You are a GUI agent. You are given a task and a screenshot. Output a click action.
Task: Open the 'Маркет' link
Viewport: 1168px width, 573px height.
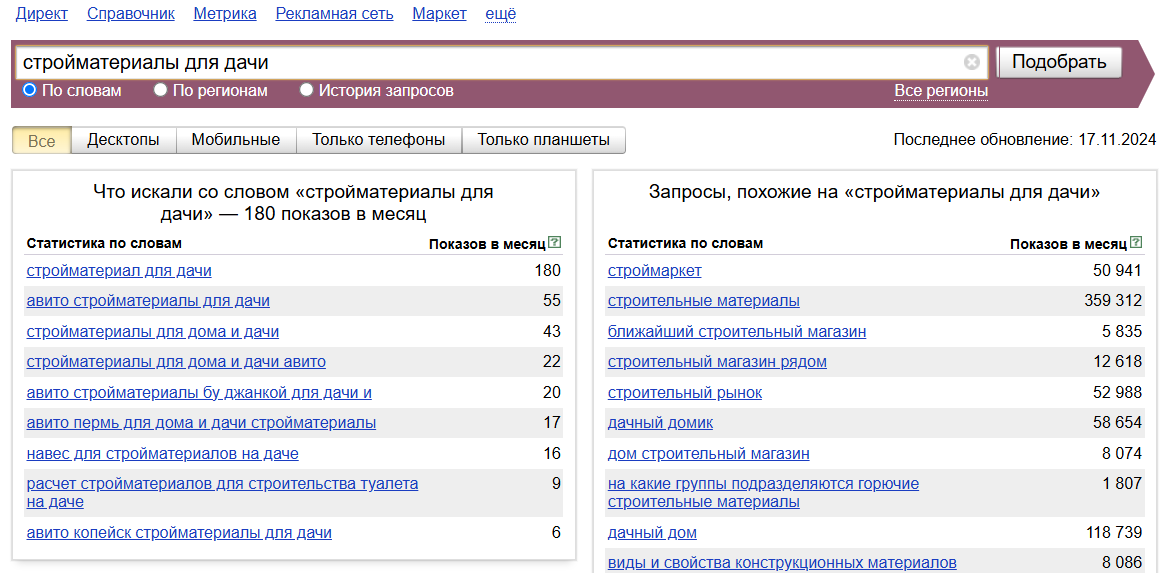pos(439,13)
